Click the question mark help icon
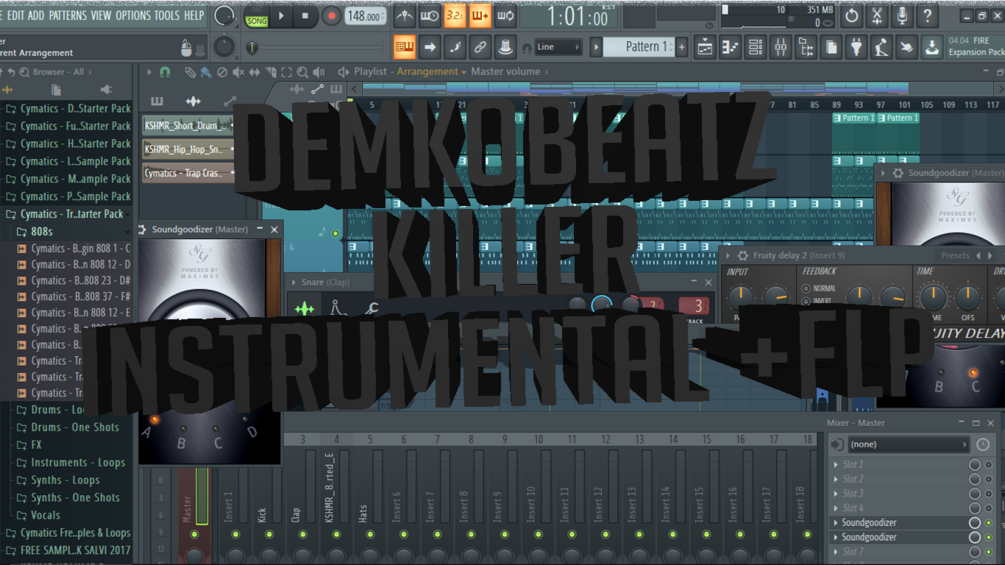The image size is (1005, 565). 927,16
